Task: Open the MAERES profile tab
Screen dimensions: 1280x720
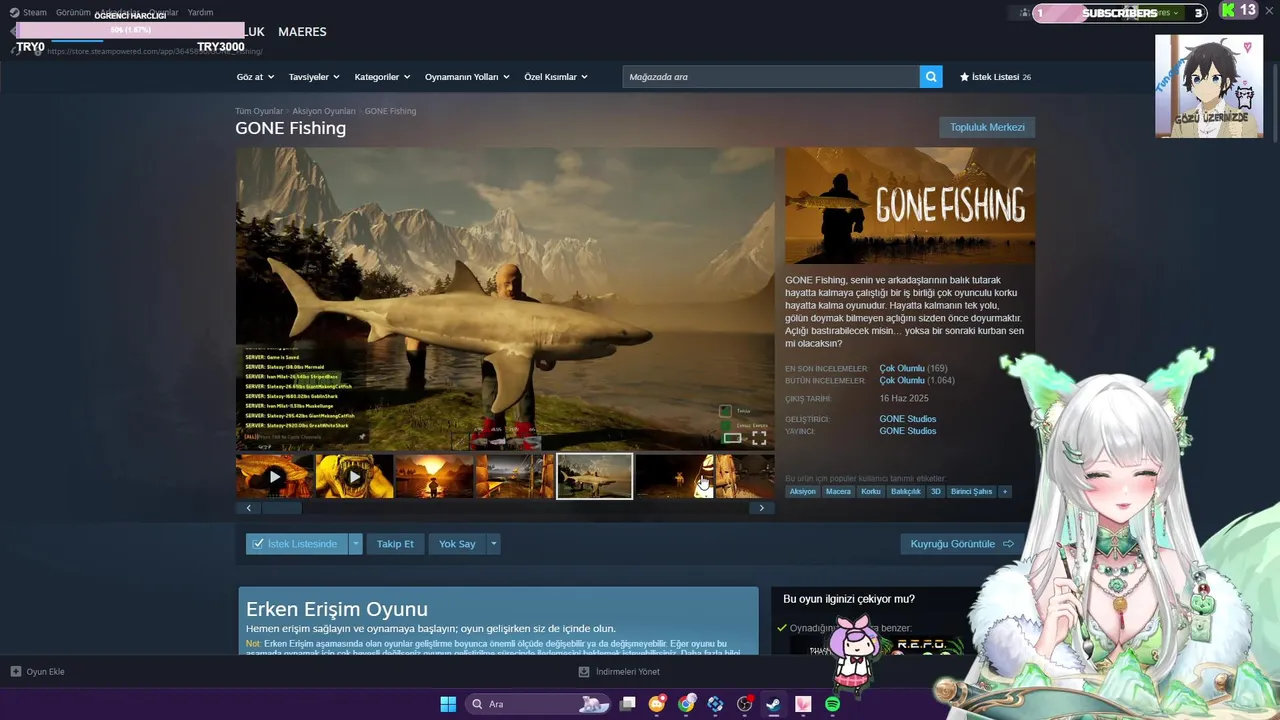Action: (x=302, y=32)
